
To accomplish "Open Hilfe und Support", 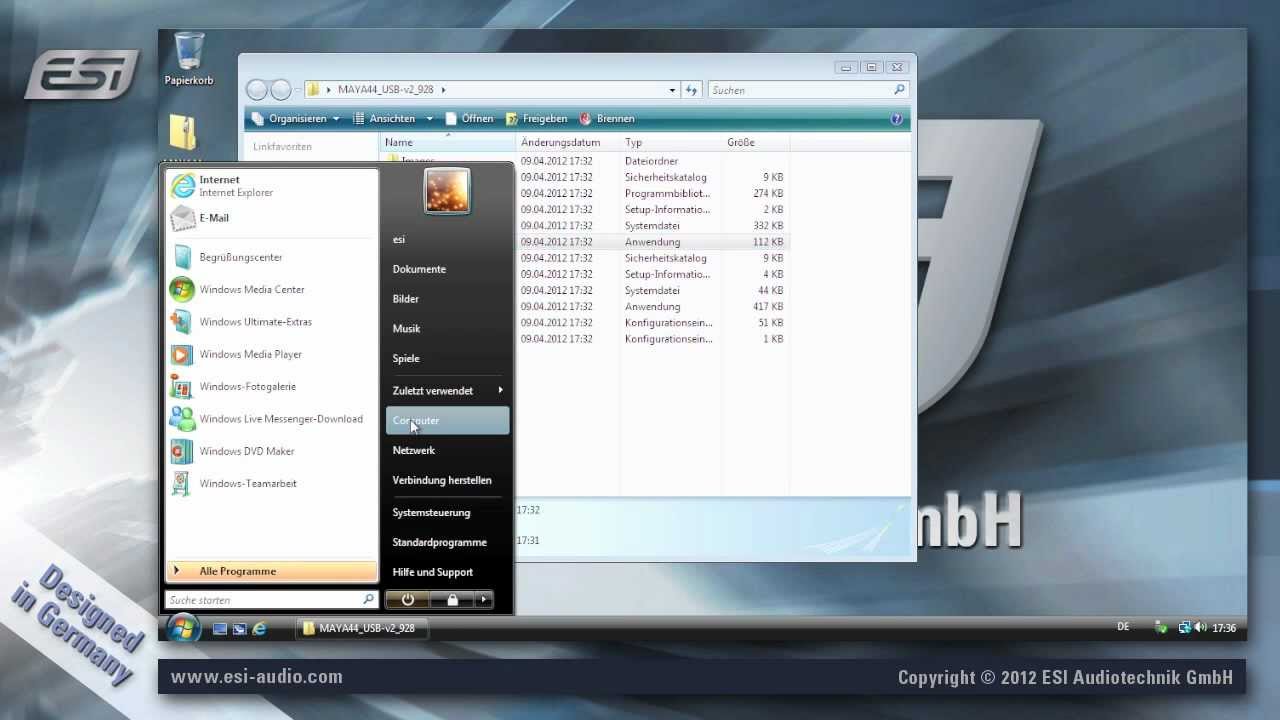I will point(447,573).
